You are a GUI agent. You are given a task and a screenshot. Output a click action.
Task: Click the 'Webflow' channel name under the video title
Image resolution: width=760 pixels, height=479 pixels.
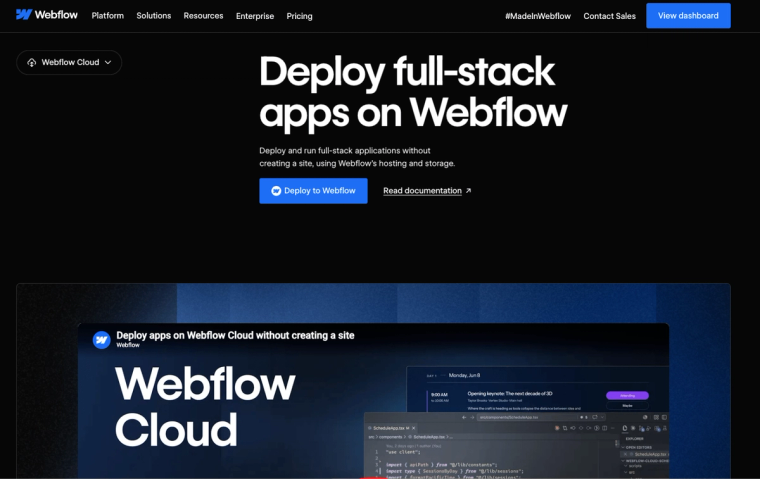coord(128,345)
